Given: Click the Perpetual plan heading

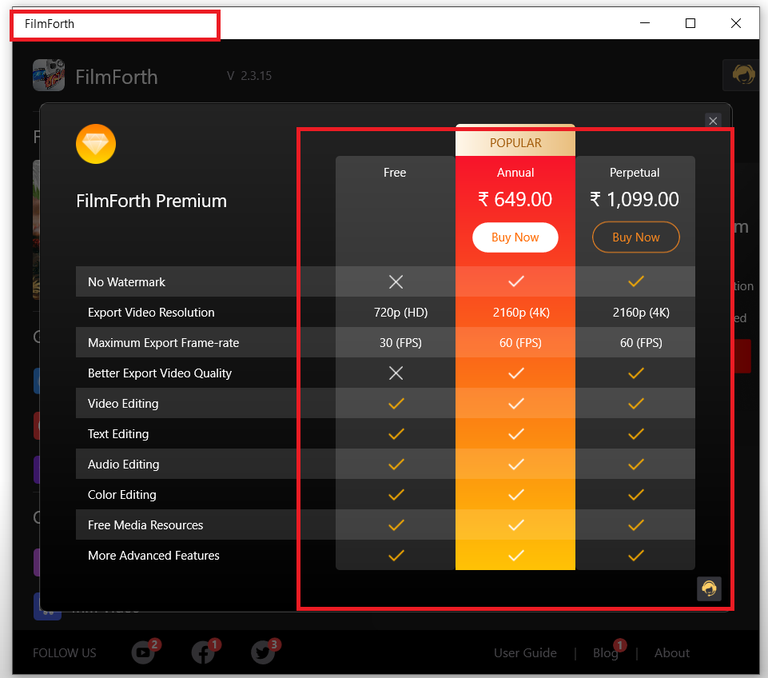Looking at the screenshot, I should [635, 172].
